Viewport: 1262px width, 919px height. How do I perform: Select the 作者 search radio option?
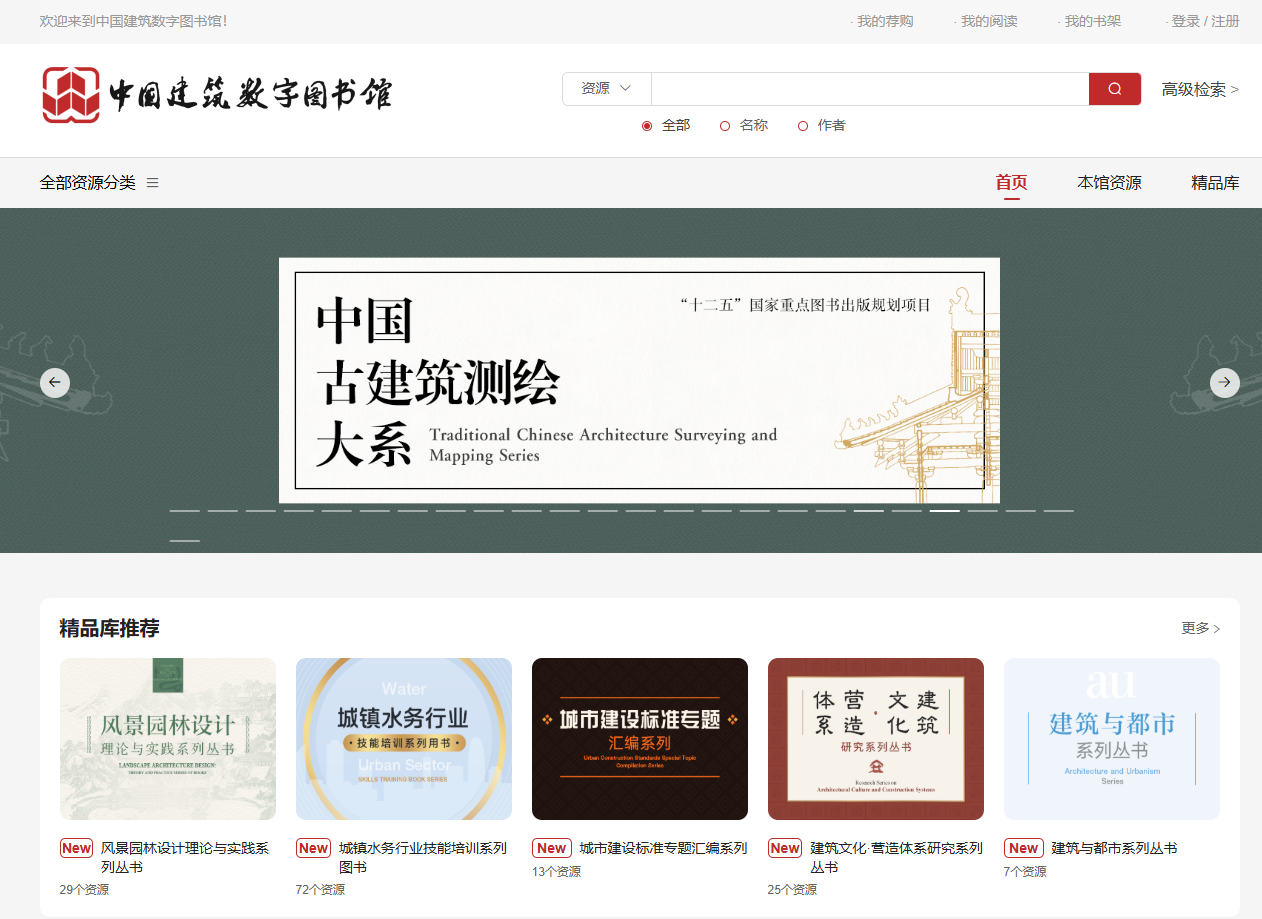(x=803, y=126)
